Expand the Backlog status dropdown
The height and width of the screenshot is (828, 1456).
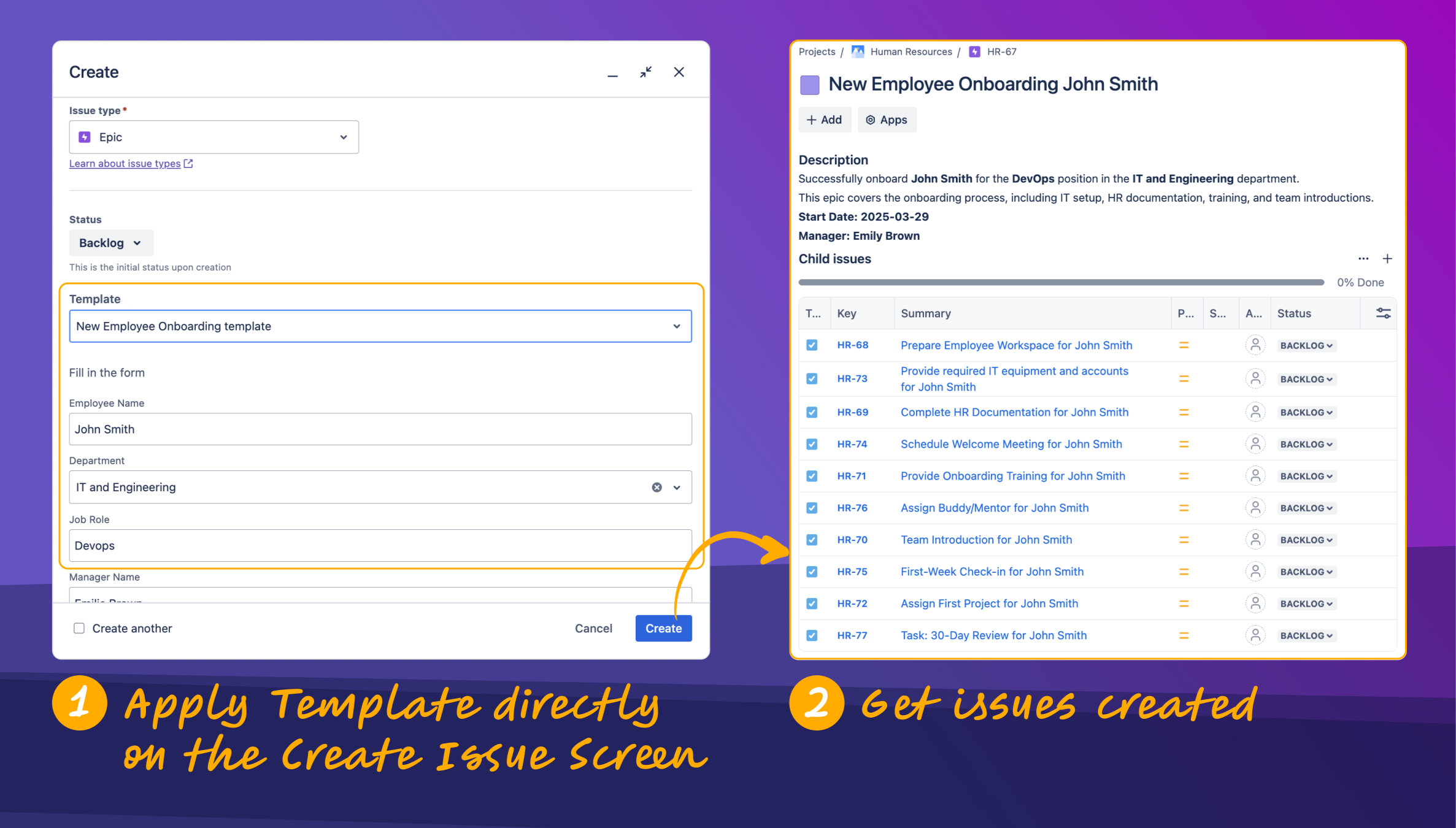(111, 243)
